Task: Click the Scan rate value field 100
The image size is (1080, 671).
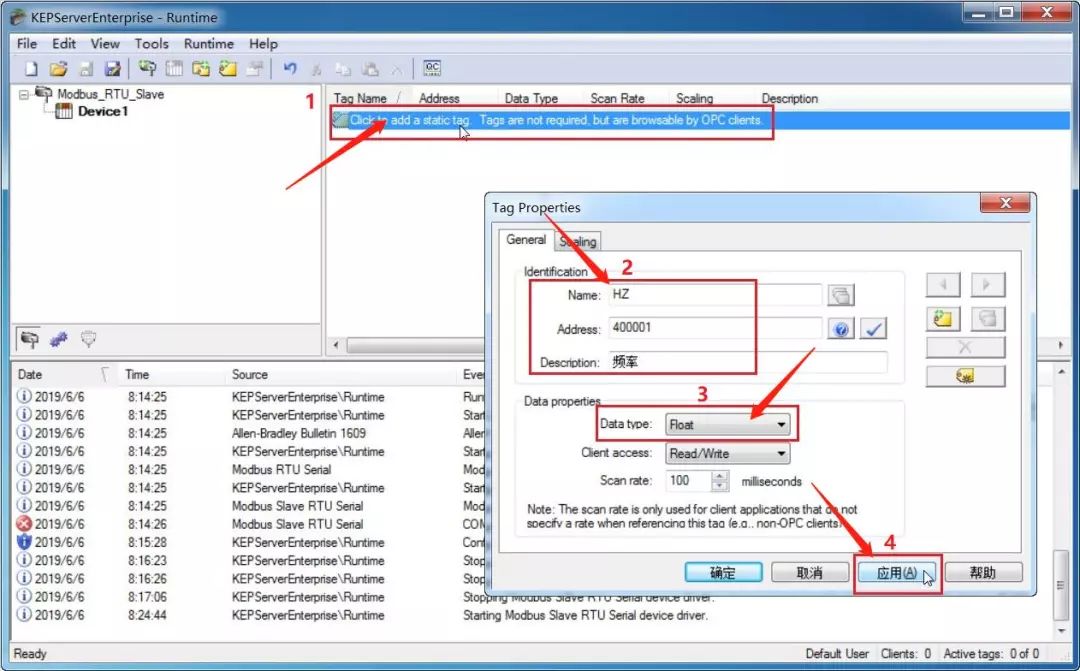Action: [689, 481]
